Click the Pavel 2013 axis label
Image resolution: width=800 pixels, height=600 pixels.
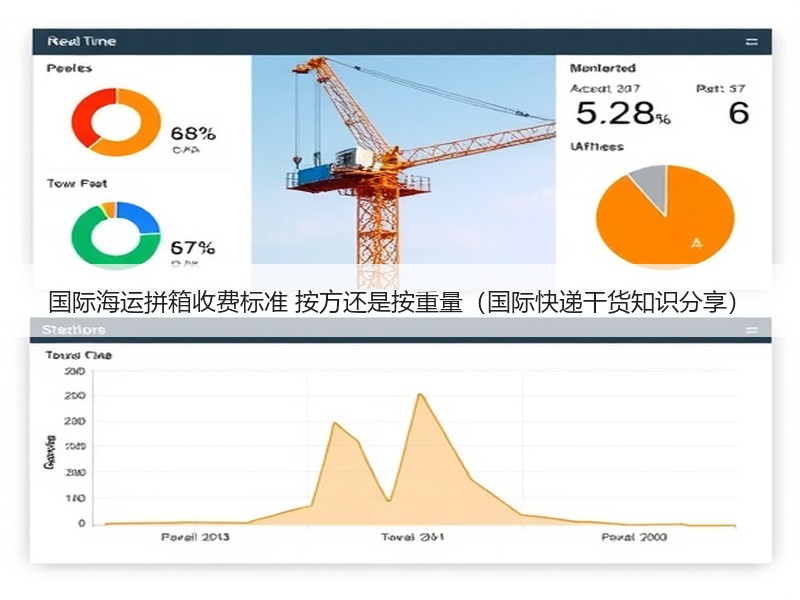tap(195, 537)
